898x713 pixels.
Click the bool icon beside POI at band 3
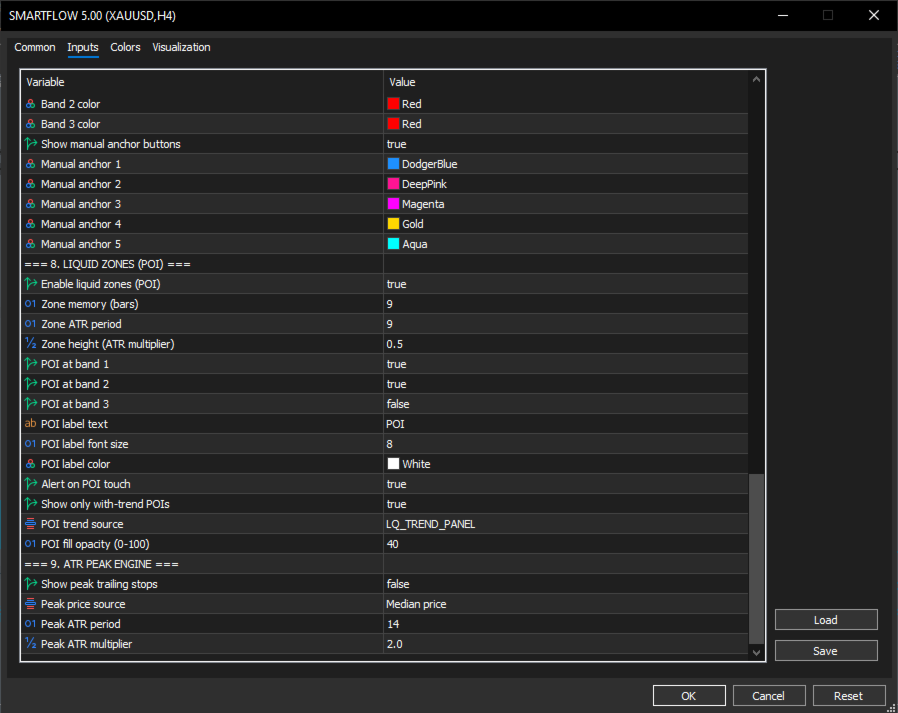tap(30, 404)
